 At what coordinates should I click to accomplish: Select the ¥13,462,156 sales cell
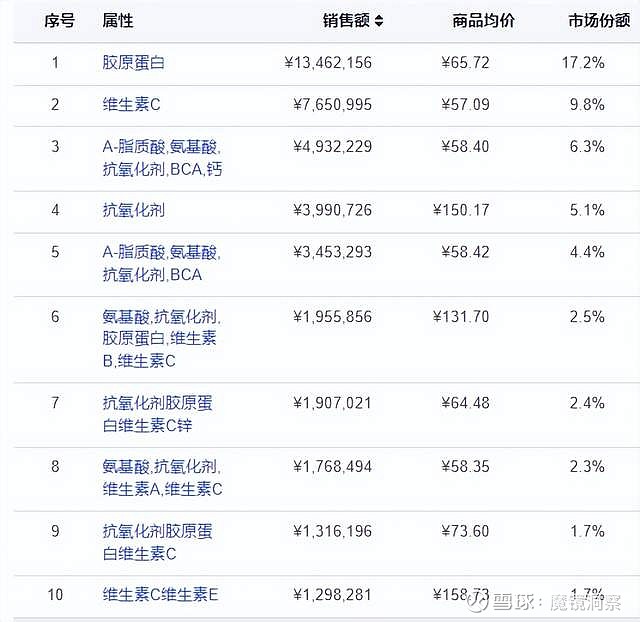coord(328,63)
